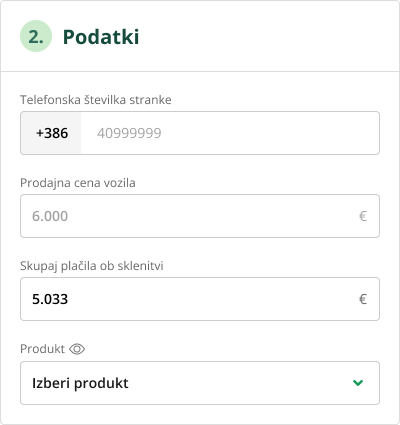Viewport: 400px width, 425px height.
Task: Click the Produkt field label text
Action: [42, 349]
